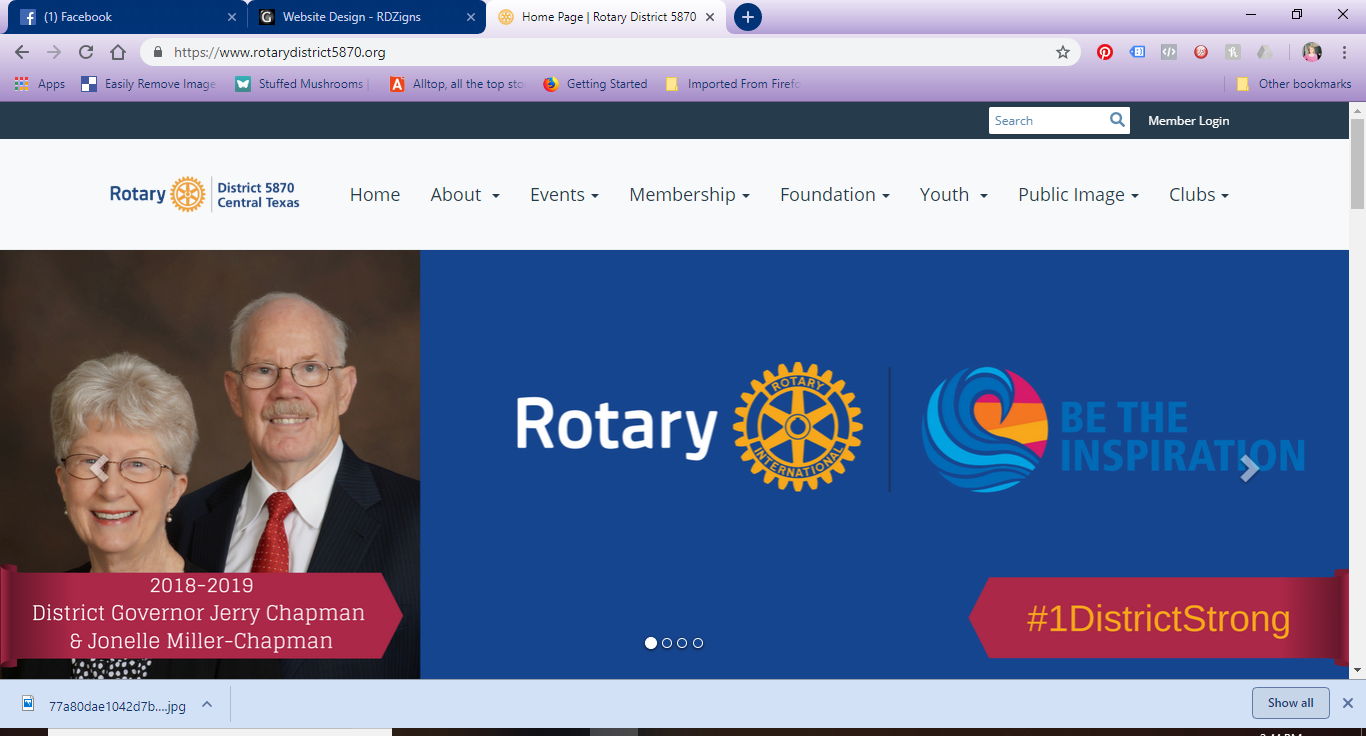Close the downloads bar
The width and height of the screenshot is (1366, 736).
click(x=1347, y=703)
